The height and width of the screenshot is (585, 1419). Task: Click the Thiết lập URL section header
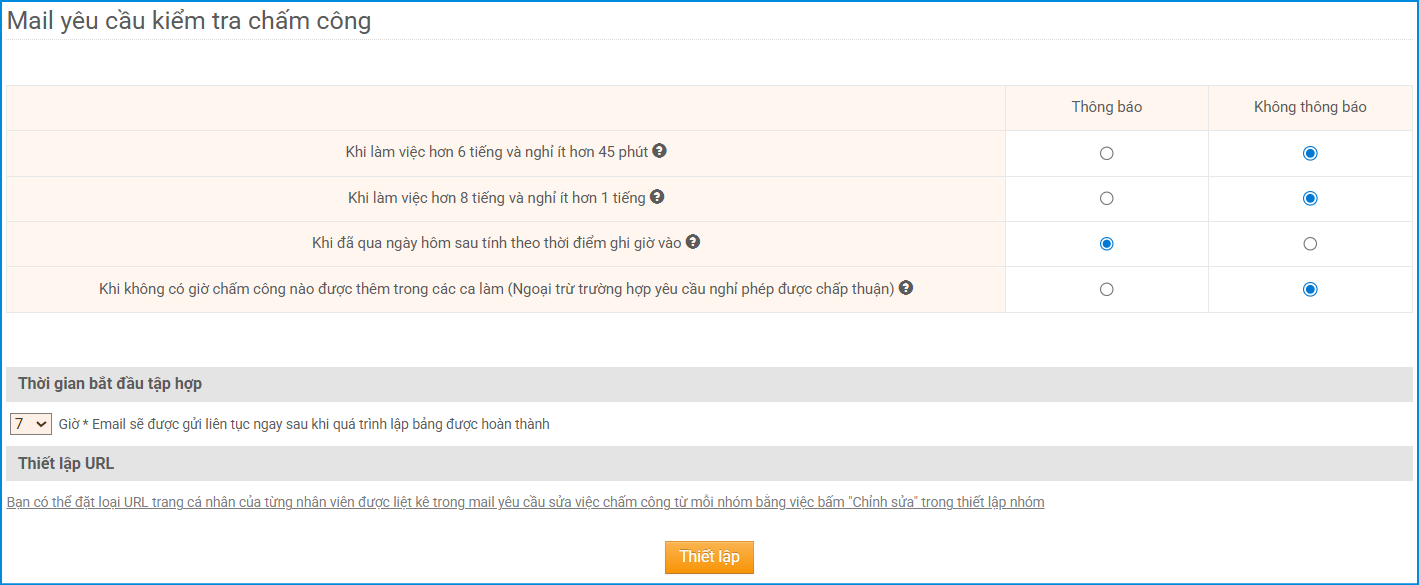click(x=66, y=463)
